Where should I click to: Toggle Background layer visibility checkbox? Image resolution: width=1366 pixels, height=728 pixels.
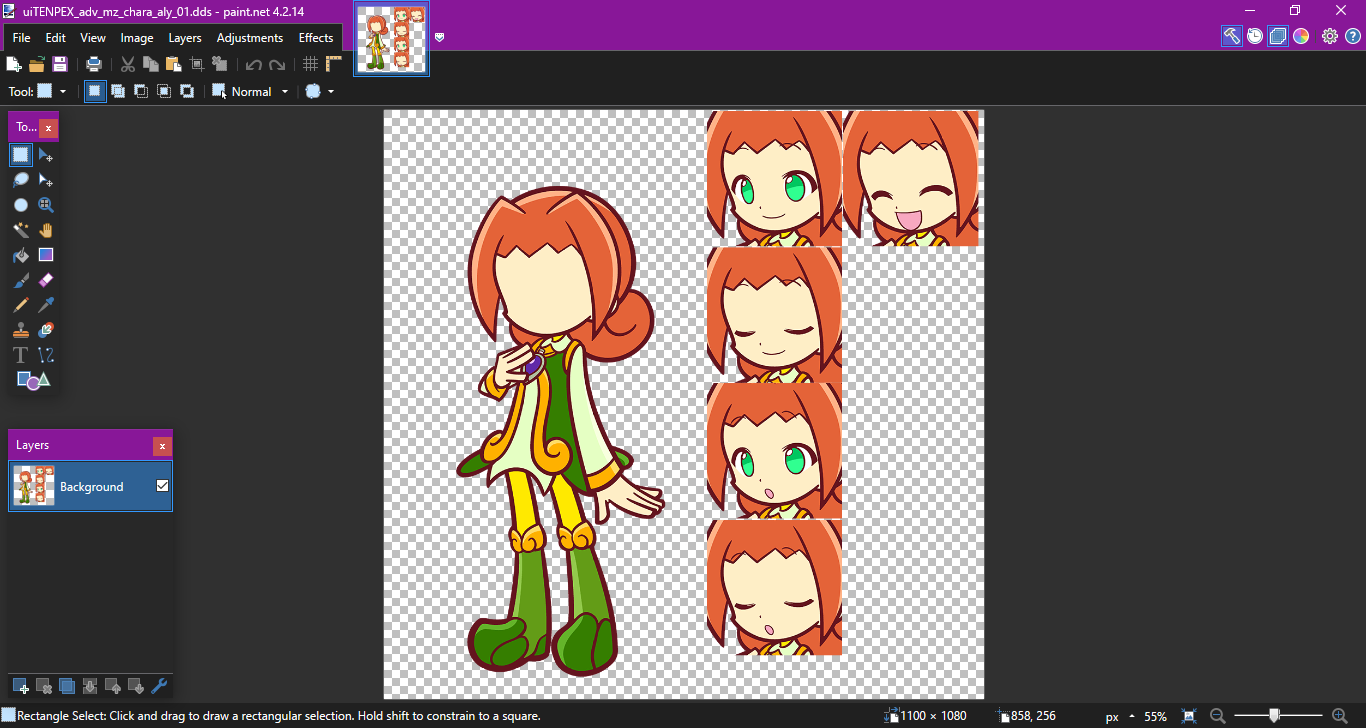(x=162, y=486)
